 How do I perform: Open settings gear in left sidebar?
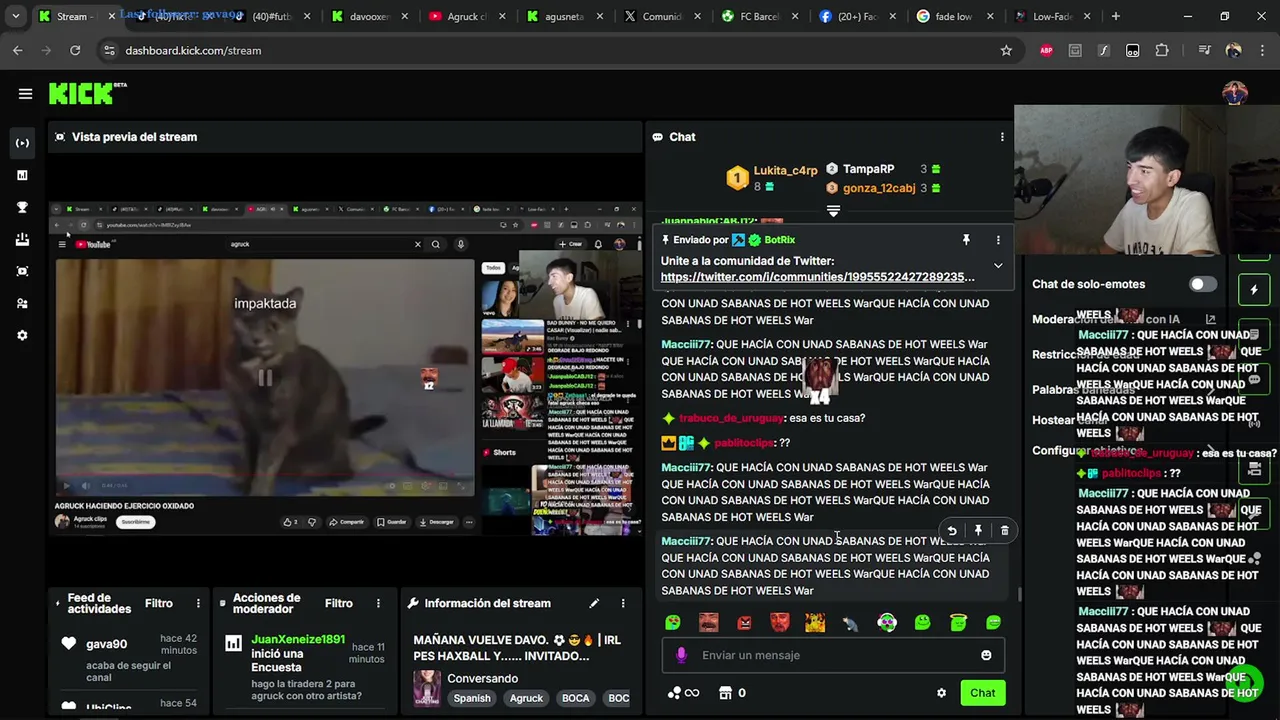point(22,335)
